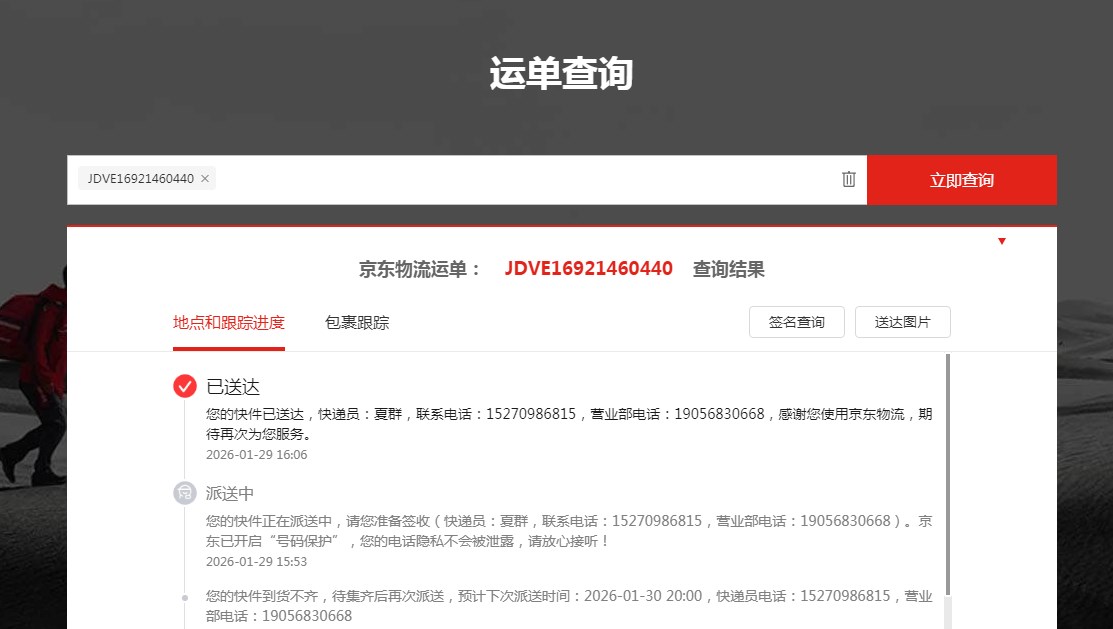1113x629 pixels.
Task: Focus the empty area of the tracking number input
Action: [520, 180]
